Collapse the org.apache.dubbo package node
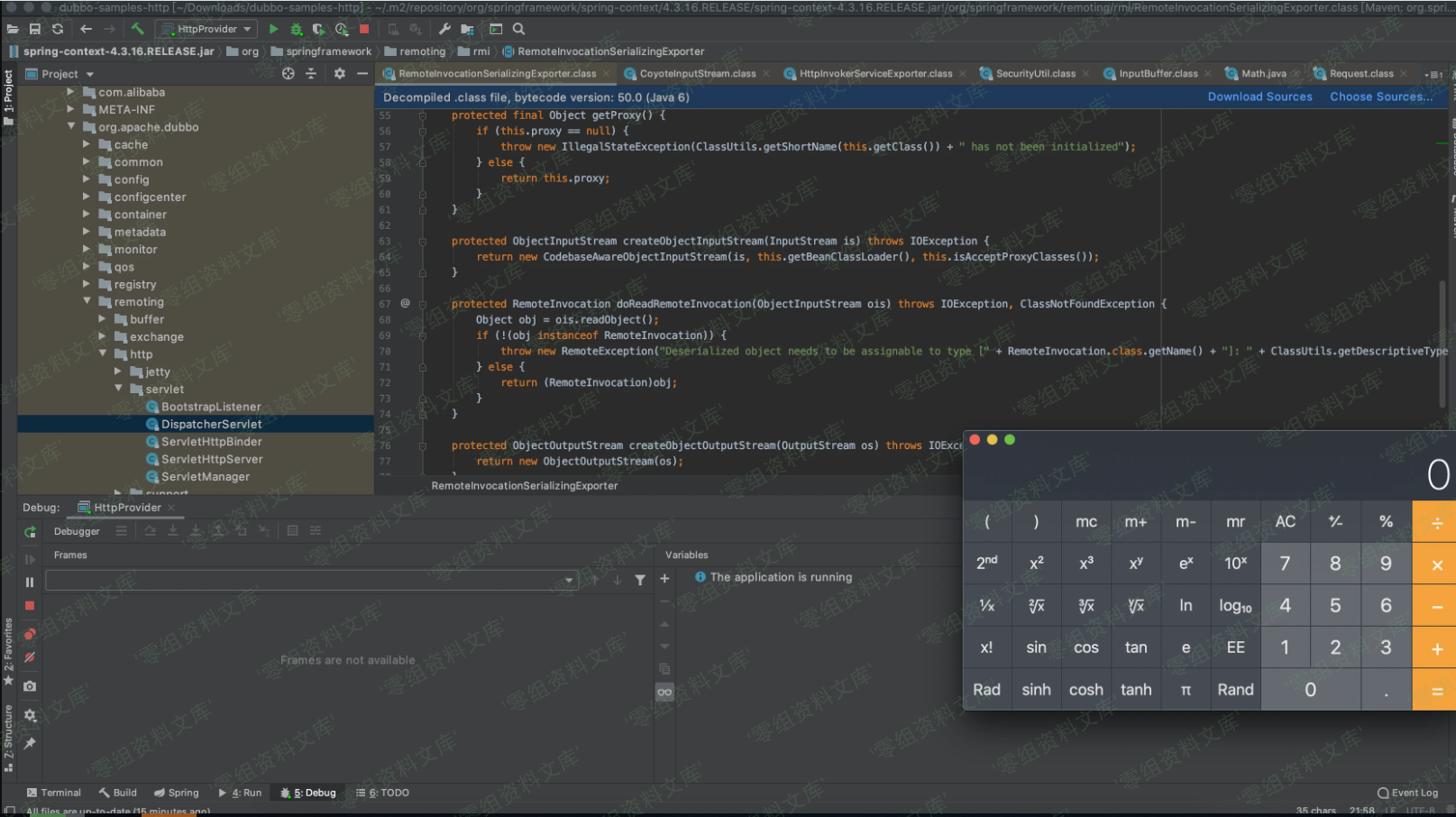The width and height of the screenshot is (1456, 817). pos(71,127)
